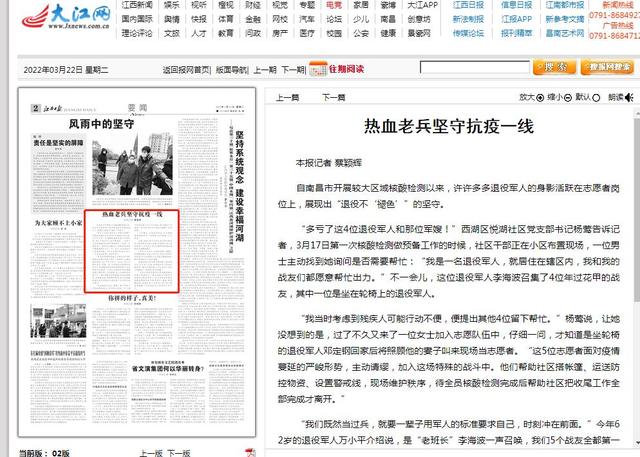
Task: Click 返回报网首页 link
Action: click(x=186, y=70)
